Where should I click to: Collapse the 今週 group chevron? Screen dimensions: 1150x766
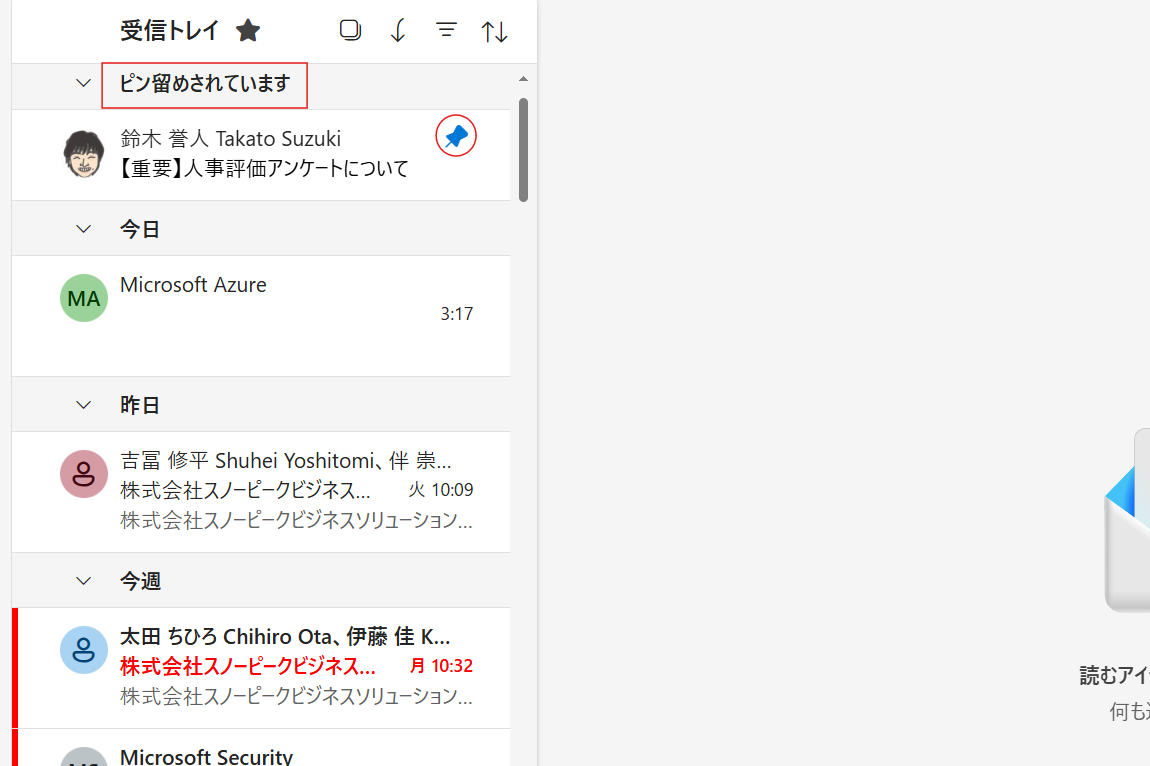click(84, 581)
